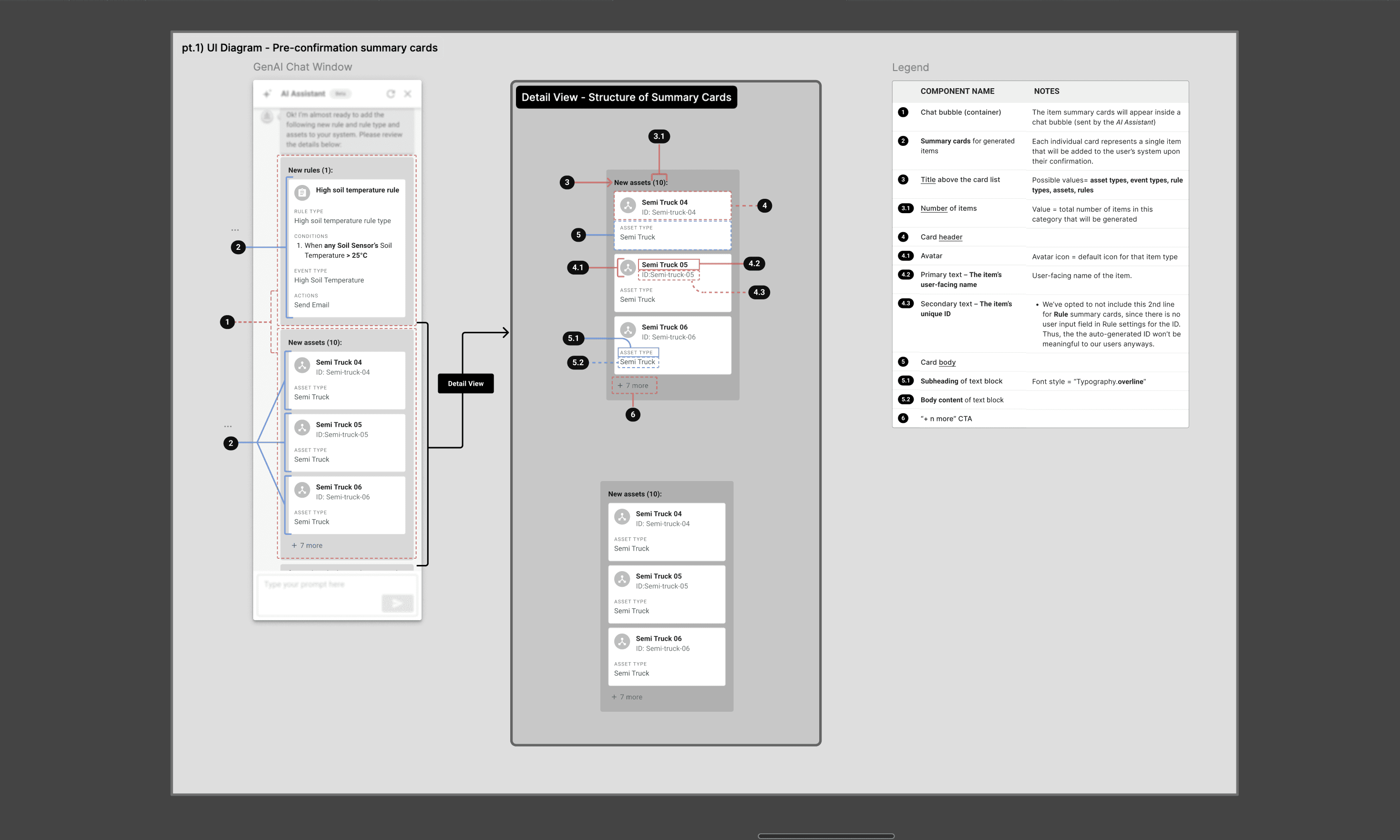This screenshot has width=1400, height=840.
Task: Click the 3.1 annotation badge above New assets
Action: pos(659,136)
